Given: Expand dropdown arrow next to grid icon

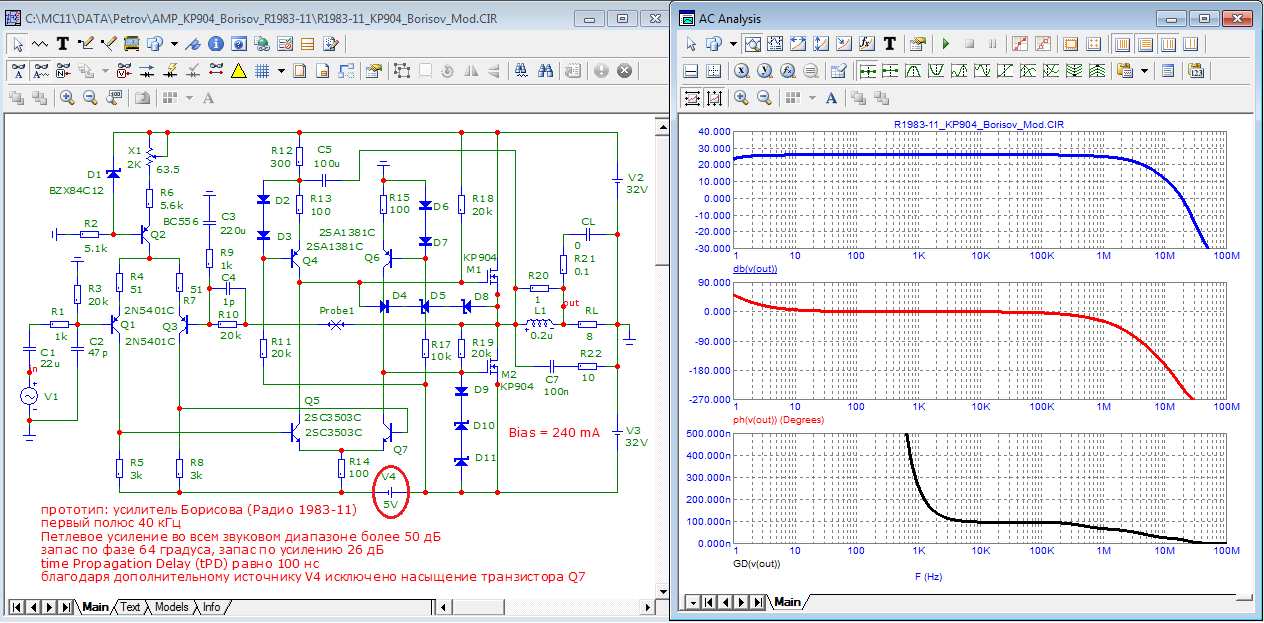Looking at the screenshot, I should pyautogui.click(x=281, y=71).
